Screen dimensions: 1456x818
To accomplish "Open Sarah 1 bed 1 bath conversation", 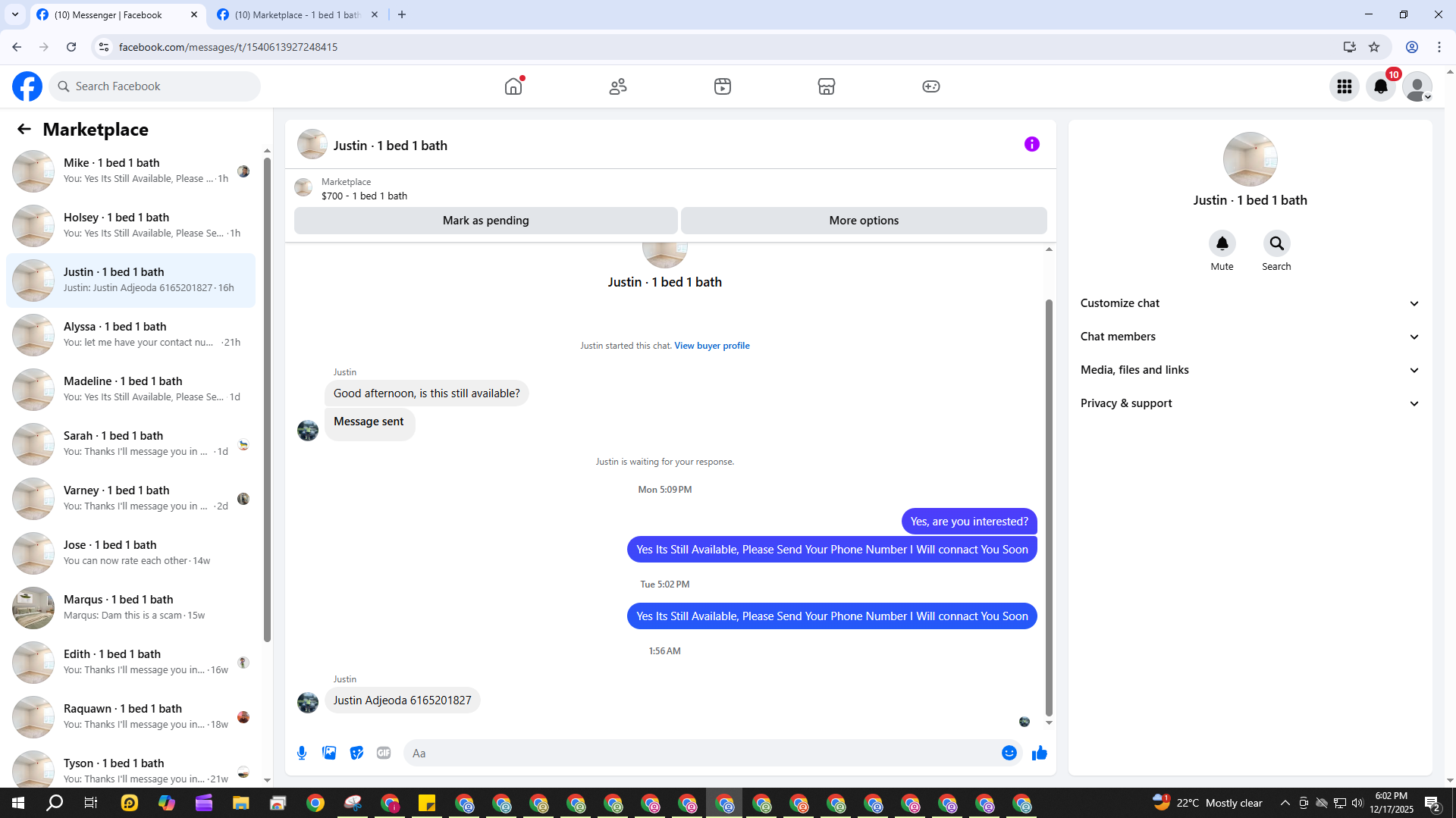I will 131,443.
